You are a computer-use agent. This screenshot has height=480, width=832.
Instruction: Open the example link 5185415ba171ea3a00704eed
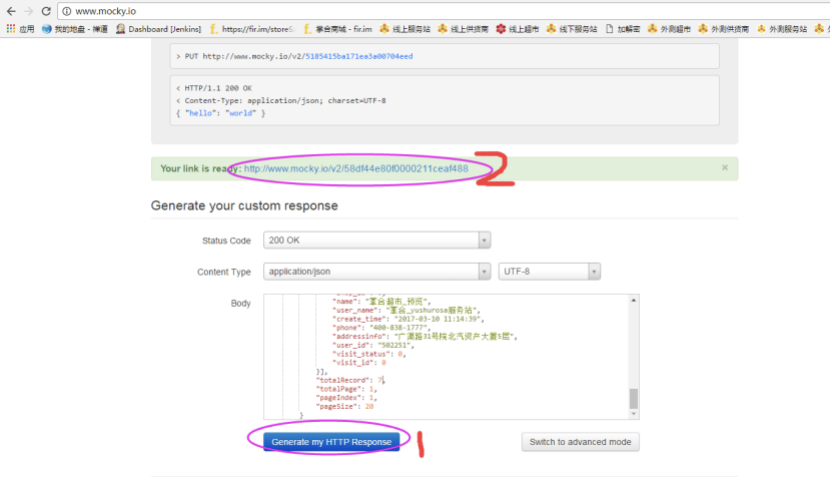(359, 56)
